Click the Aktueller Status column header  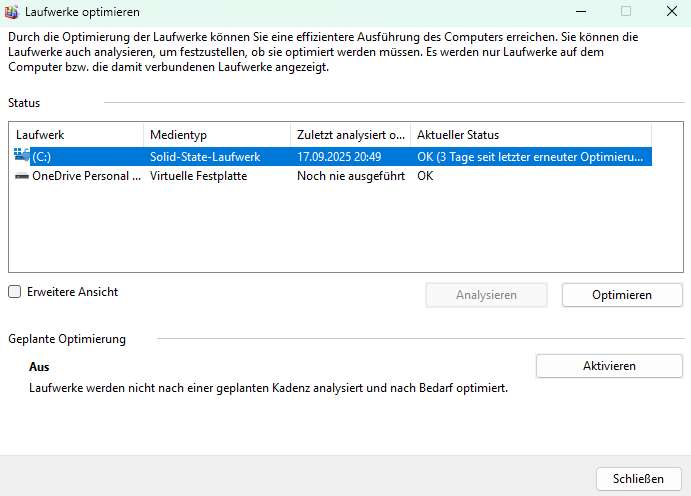(x=530, y=135)
